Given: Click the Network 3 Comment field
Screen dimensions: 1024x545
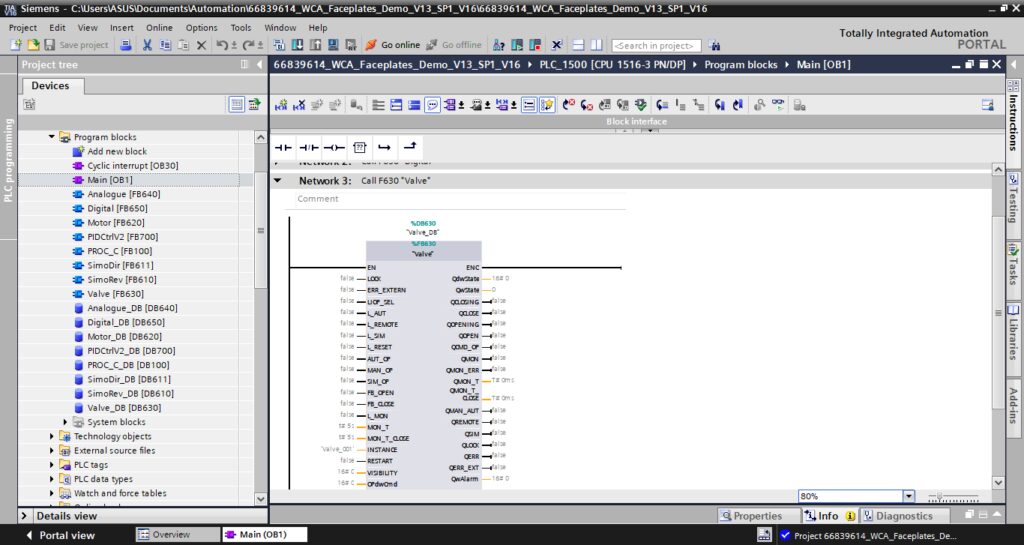Looking at the screenshot, I should point(460,199).
